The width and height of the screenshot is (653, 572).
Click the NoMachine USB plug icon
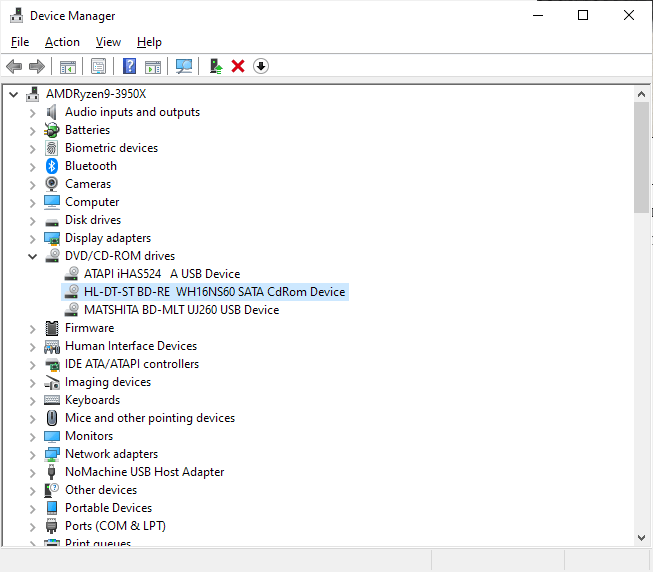tap(52, 472)
